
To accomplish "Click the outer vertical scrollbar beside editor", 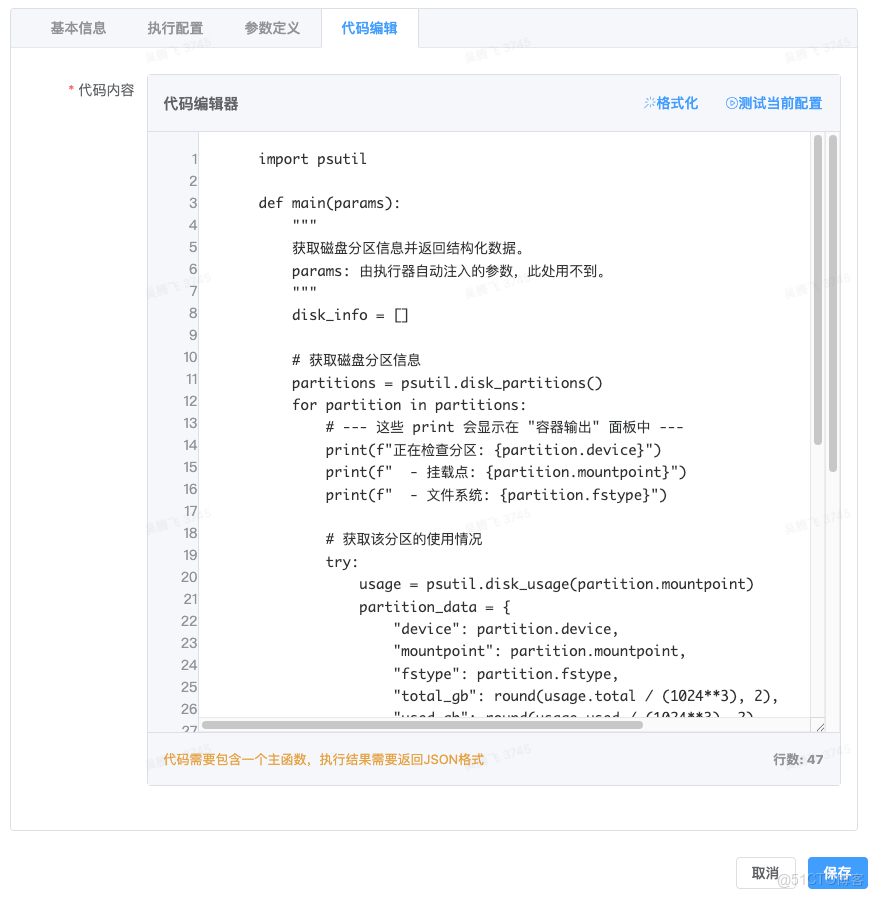I will coord(833,303).
